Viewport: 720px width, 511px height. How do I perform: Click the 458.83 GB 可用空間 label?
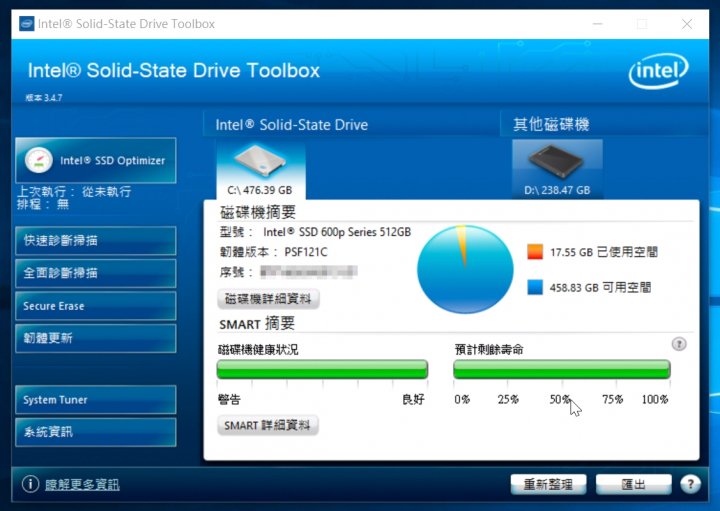click(x=601, y=288)
